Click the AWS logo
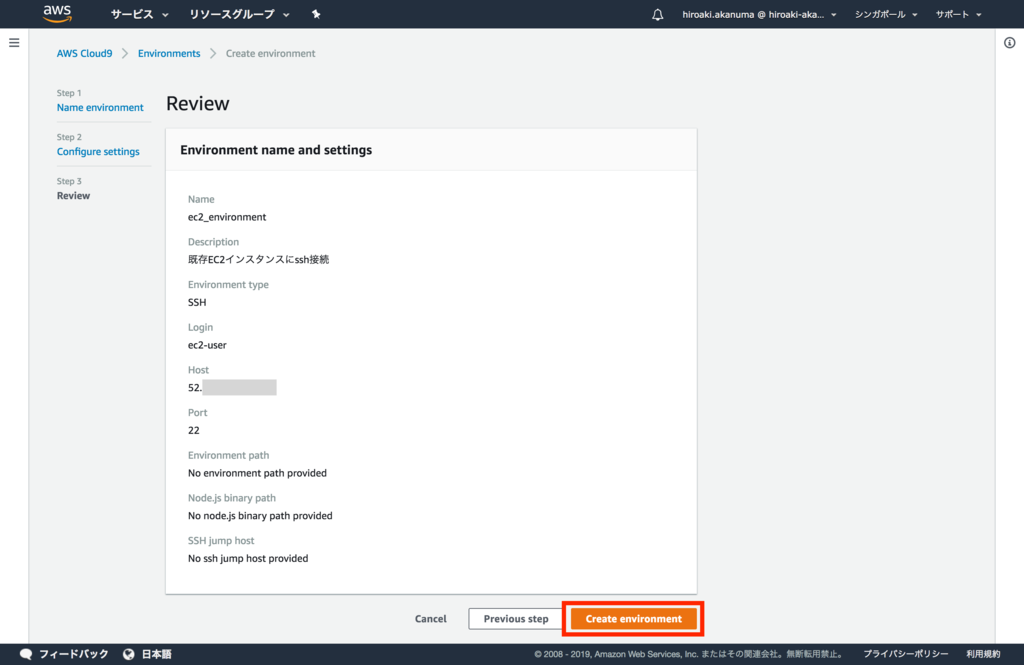The image size is (1024, 665). point(57,14)
